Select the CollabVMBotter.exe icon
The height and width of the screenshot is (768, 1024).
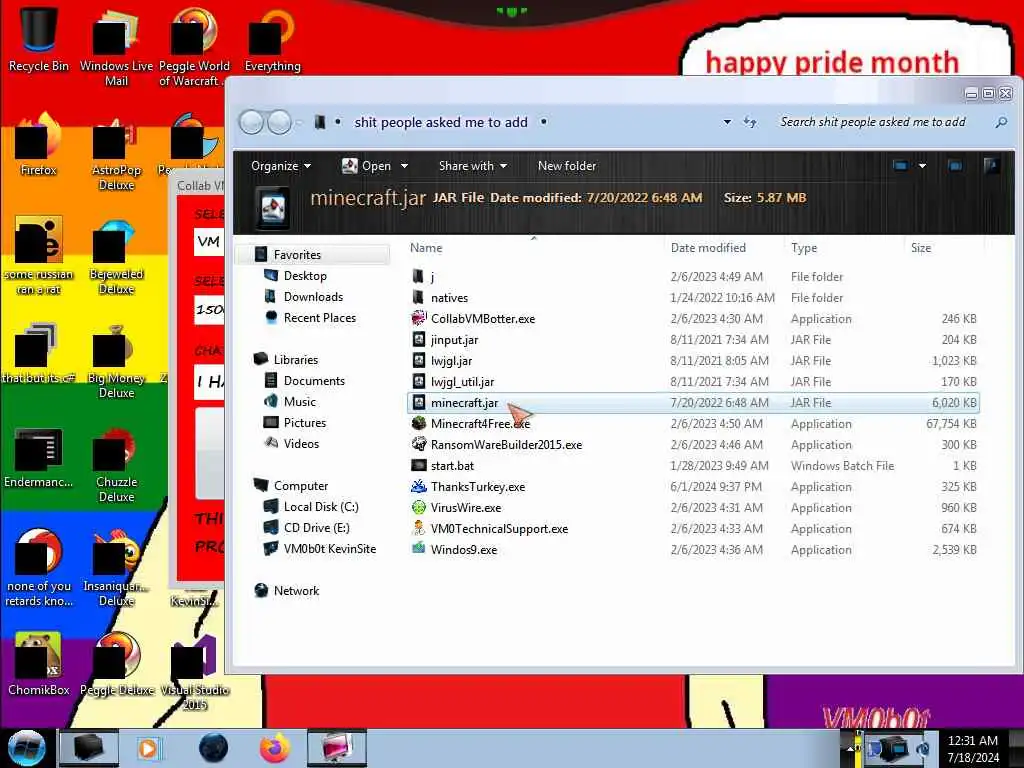(x=419, y=318)
